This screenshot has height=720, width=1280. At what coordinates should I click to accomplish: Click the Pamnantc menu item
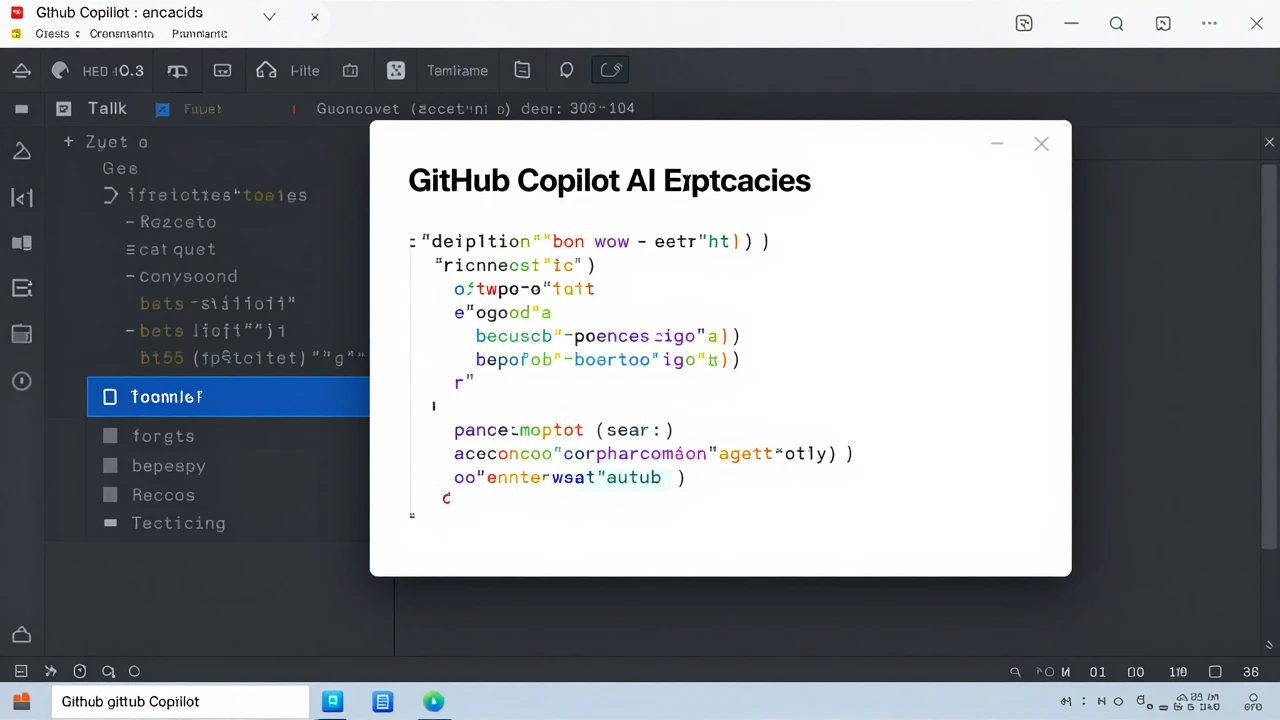click(x=200, y=34)
